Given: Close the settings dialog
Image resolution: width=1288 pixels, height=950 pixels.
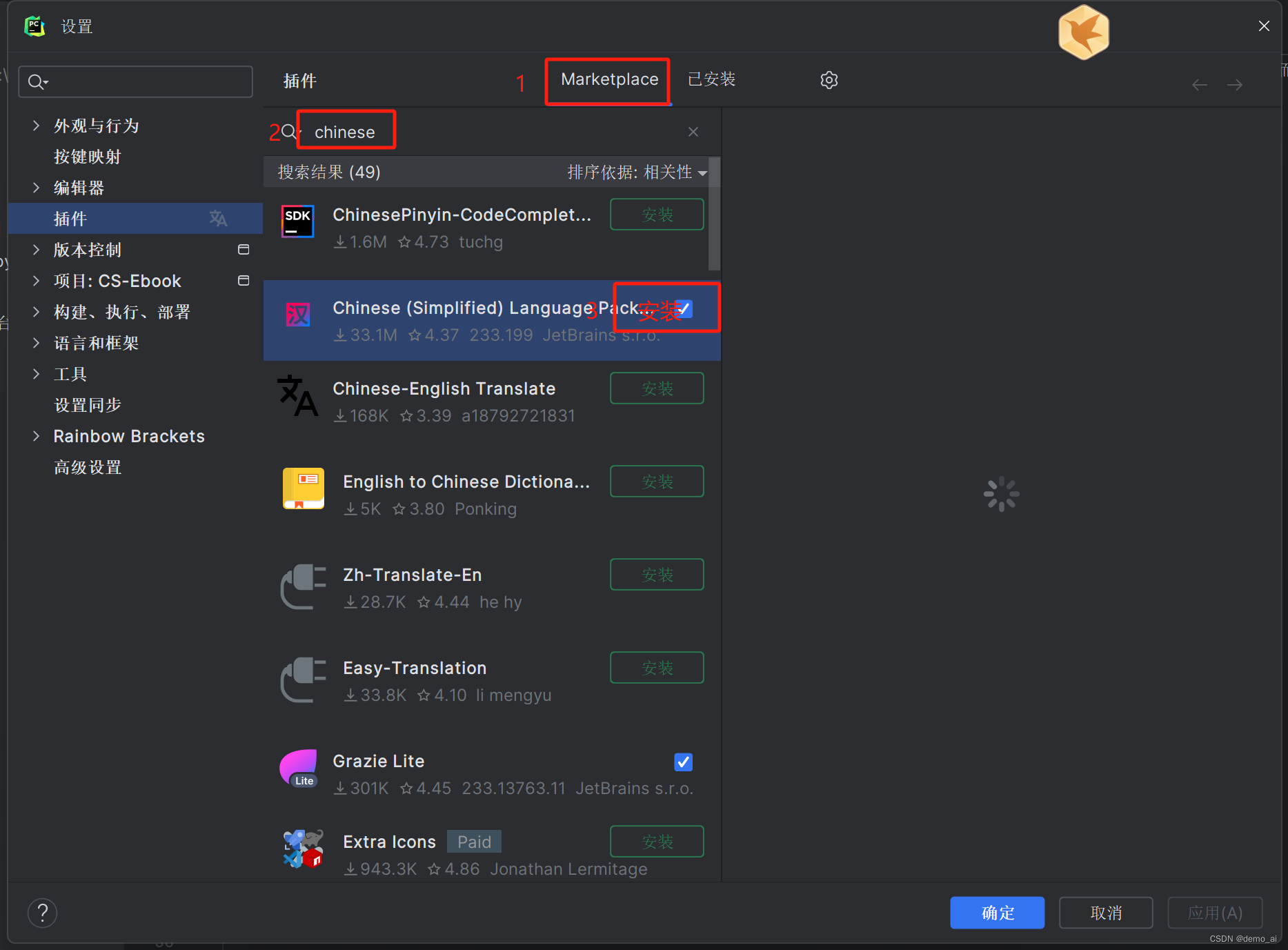Looking at the screenshot, I should click(1264, 26).
